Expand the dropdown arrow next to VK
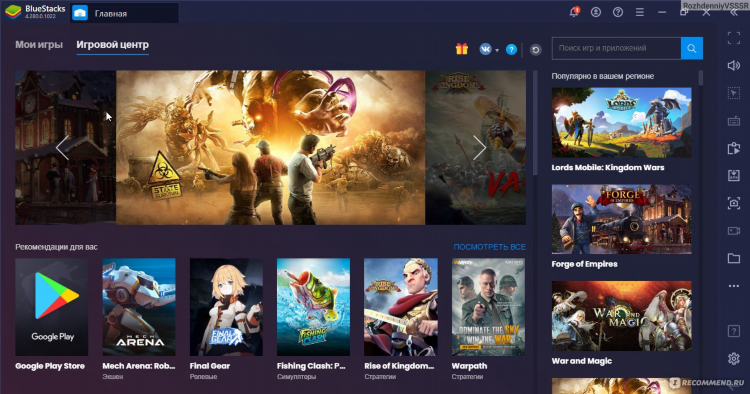Image resolution: width=750 pixels, height=394 pixels. coord(497,50)
